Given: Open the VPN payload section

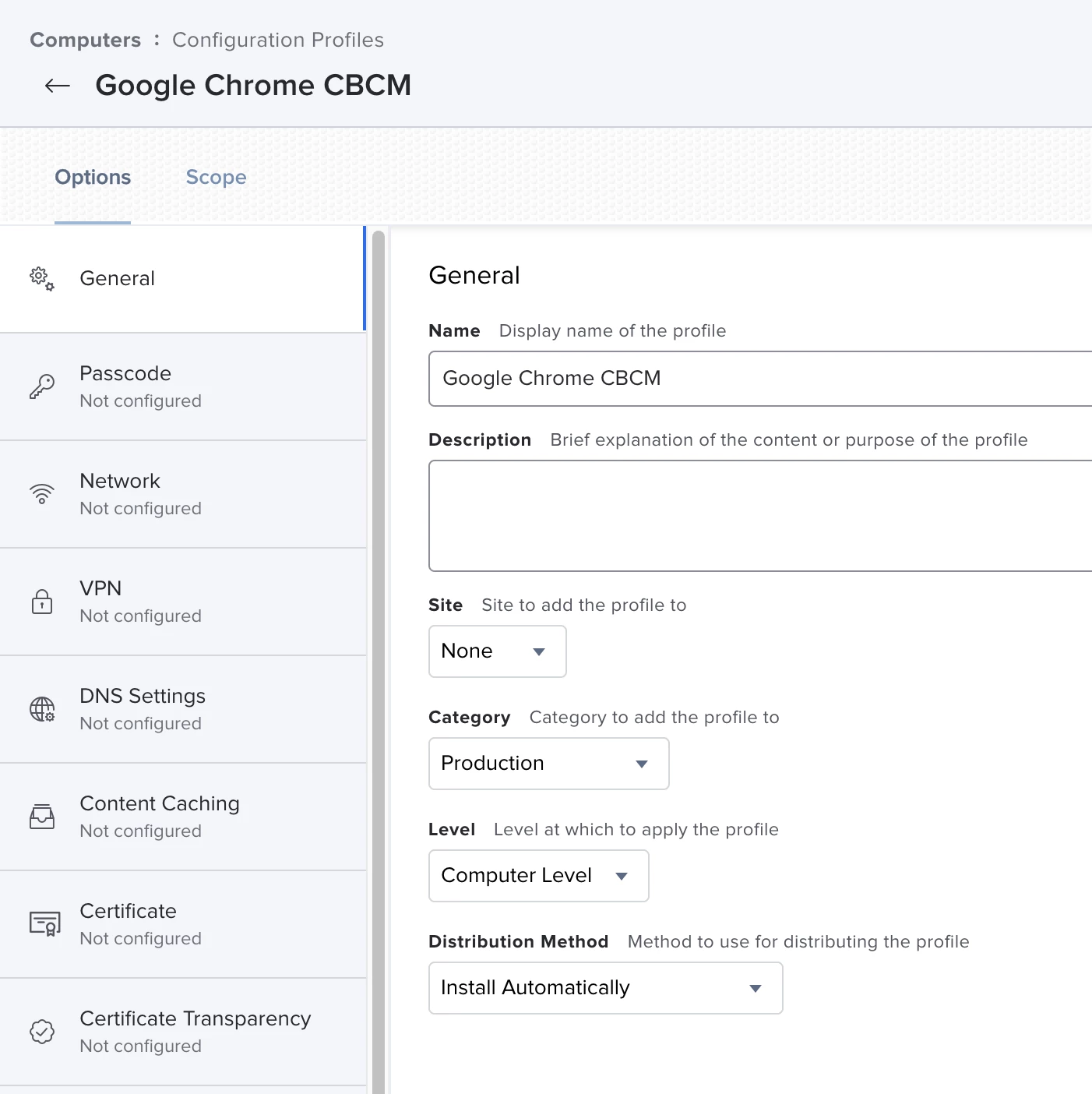Looking at the screenshot, I should (x=183, y=602).
